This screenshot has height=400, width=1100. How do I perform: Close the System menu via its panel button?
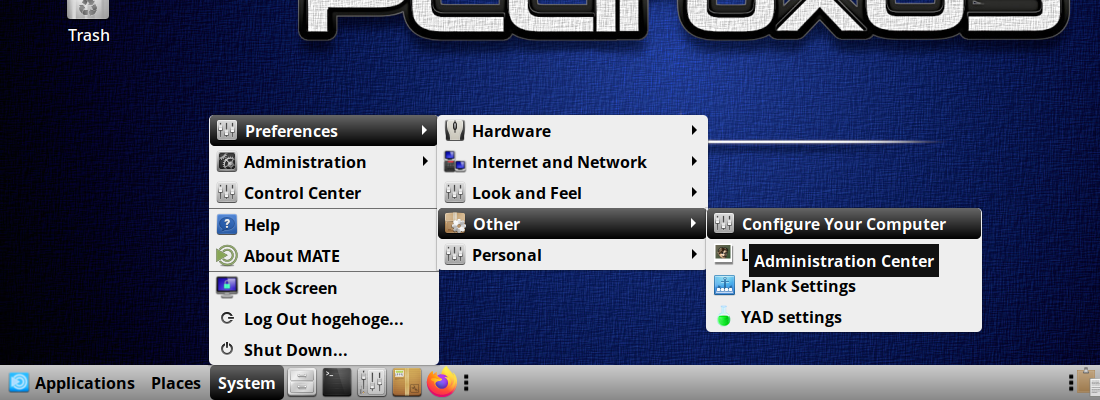tap(246, 383)
